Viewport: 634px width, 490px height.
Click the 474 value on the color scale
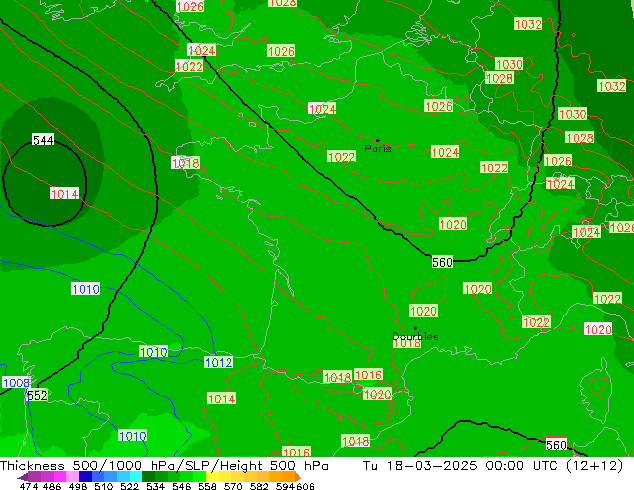29,486
